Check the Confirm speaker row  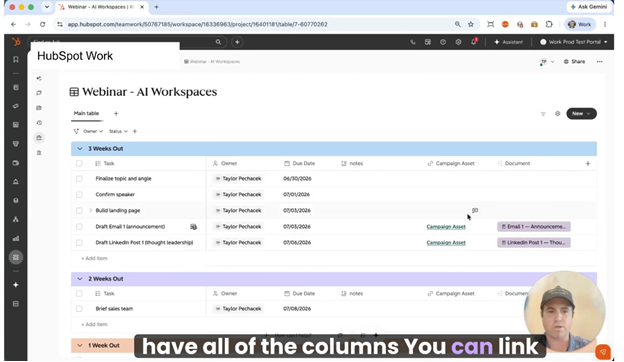coord(79,195)
